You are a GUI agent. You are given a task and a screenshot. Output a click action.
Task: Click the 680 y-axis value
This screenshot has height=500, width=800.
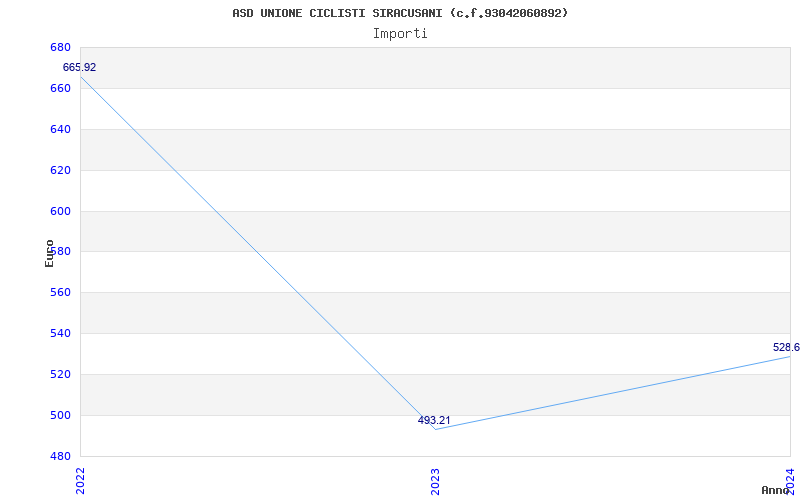[x=60, y=47]
